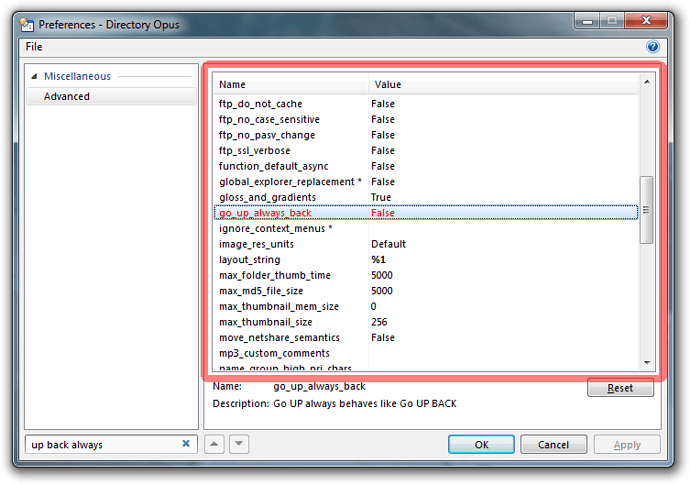Select the global_explorer_replacement row
690x484 pixels.
tap(426, 182)
